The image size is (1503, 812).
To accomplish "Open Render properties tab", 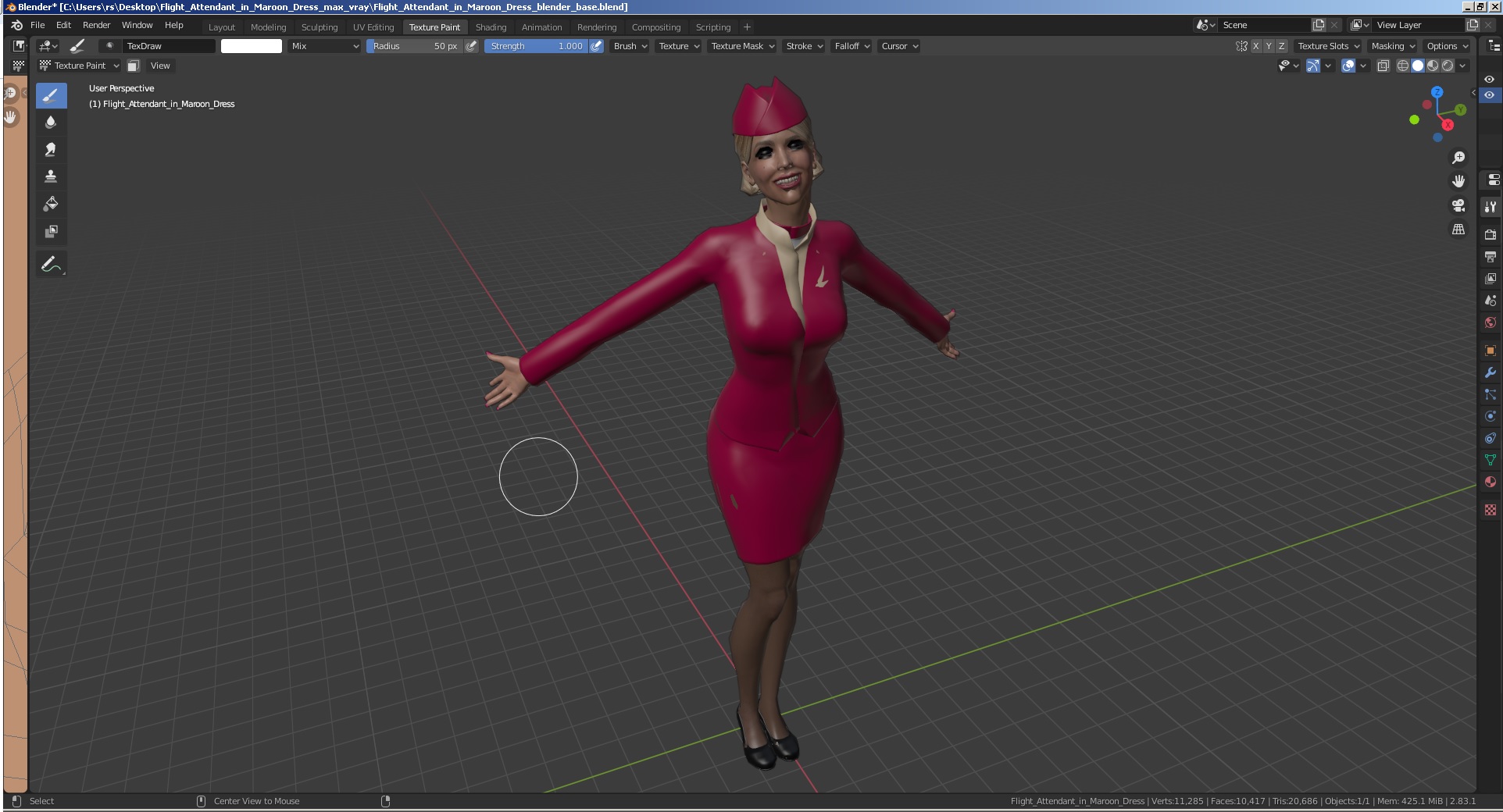I will [x=1491, y=234].
